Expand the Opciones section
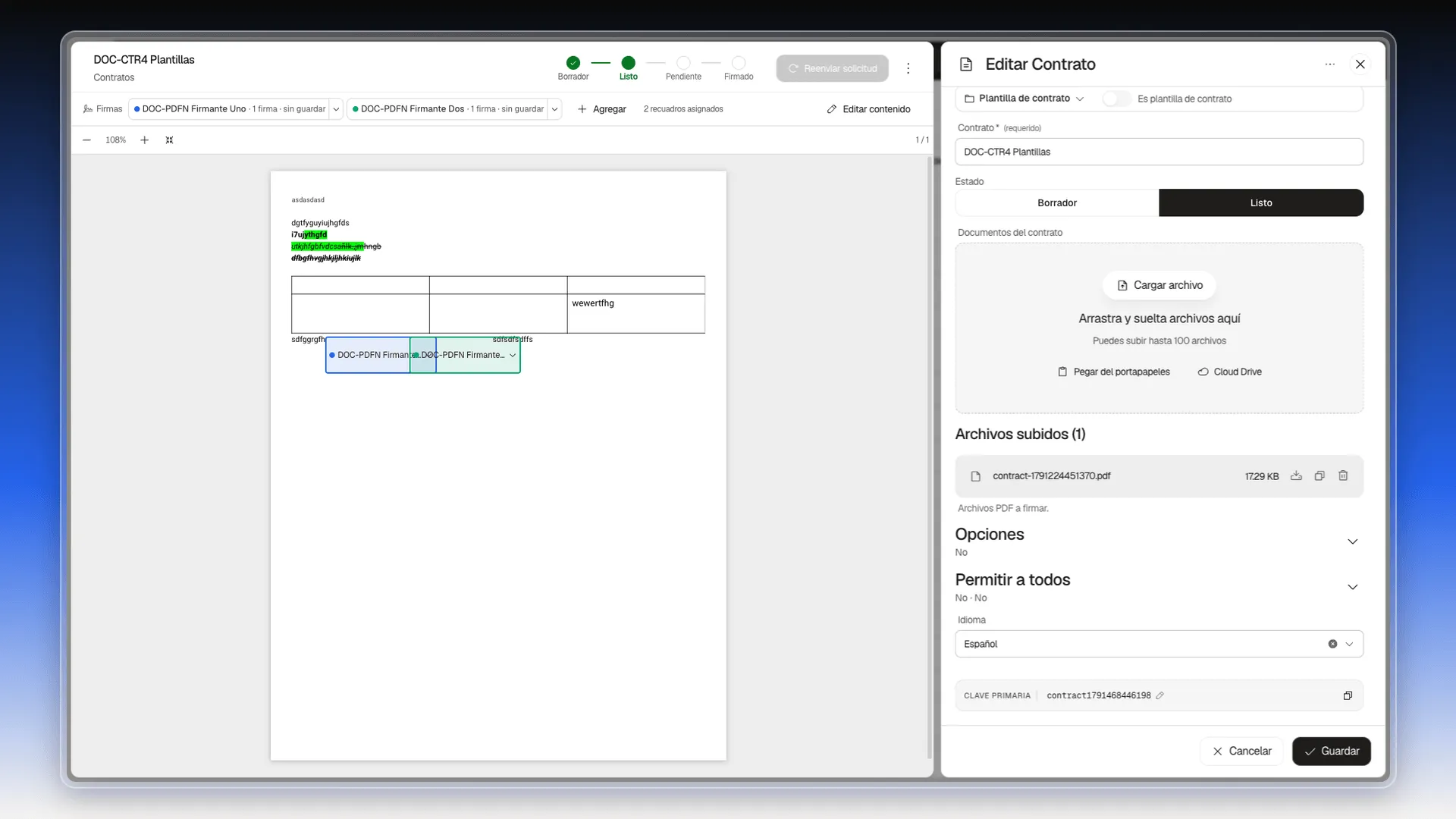This screenshot has width=1456, height=819. 1352,541
